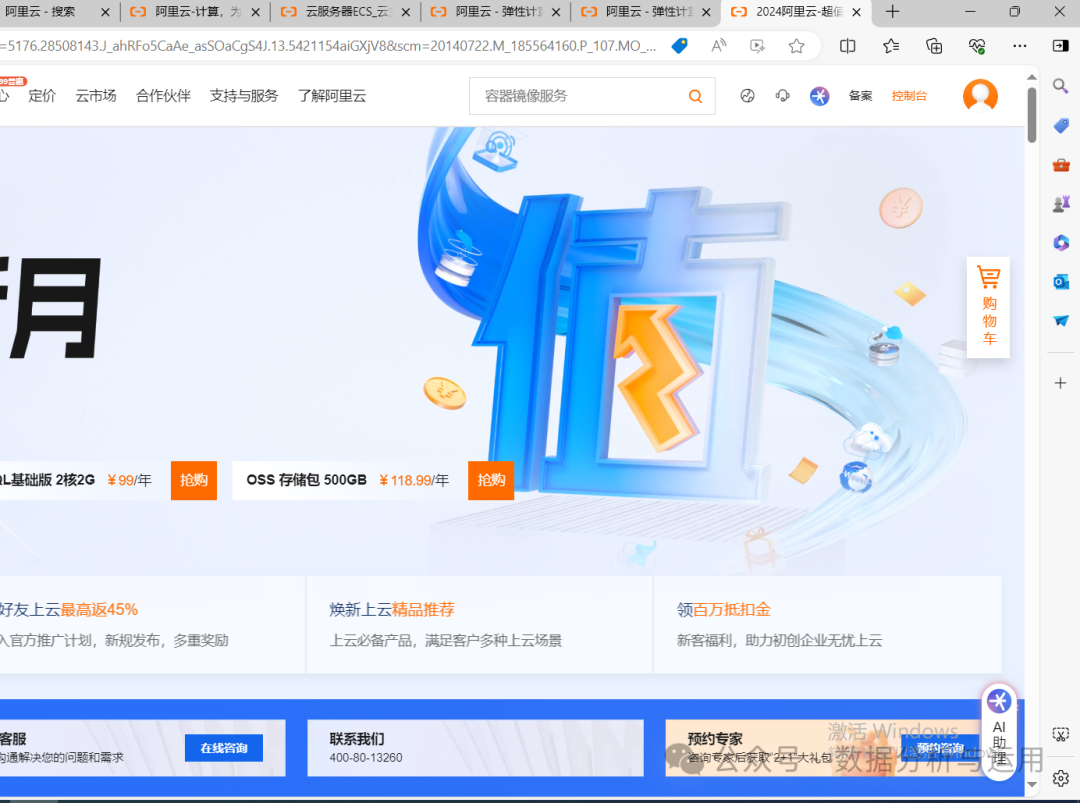This screenshot has width=1080, height=803.
Task: Open the shopping cart side widget
Action: (x=988, y=307)
